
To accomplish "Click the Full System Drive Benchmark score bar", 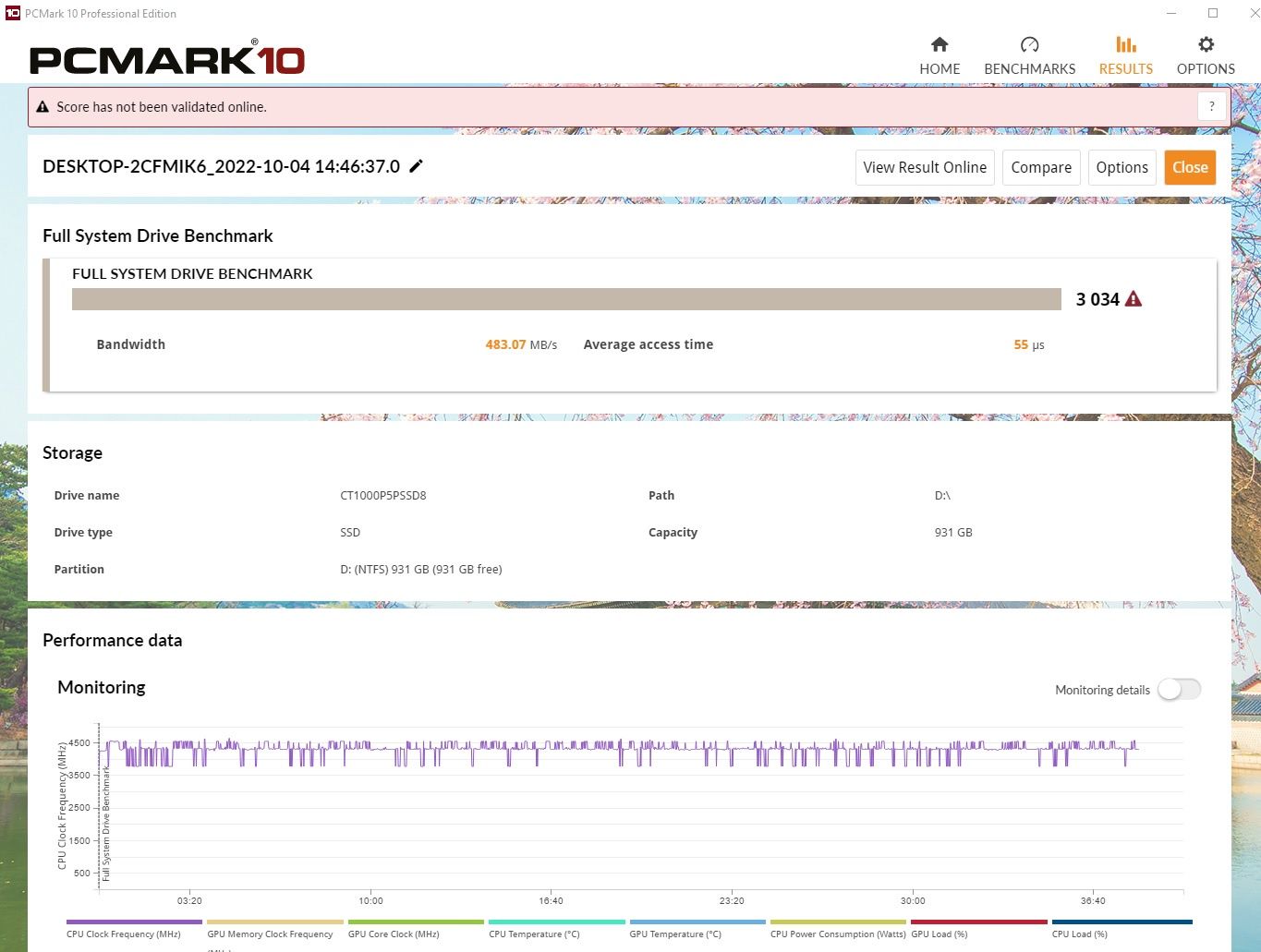I will coord(566,299).
